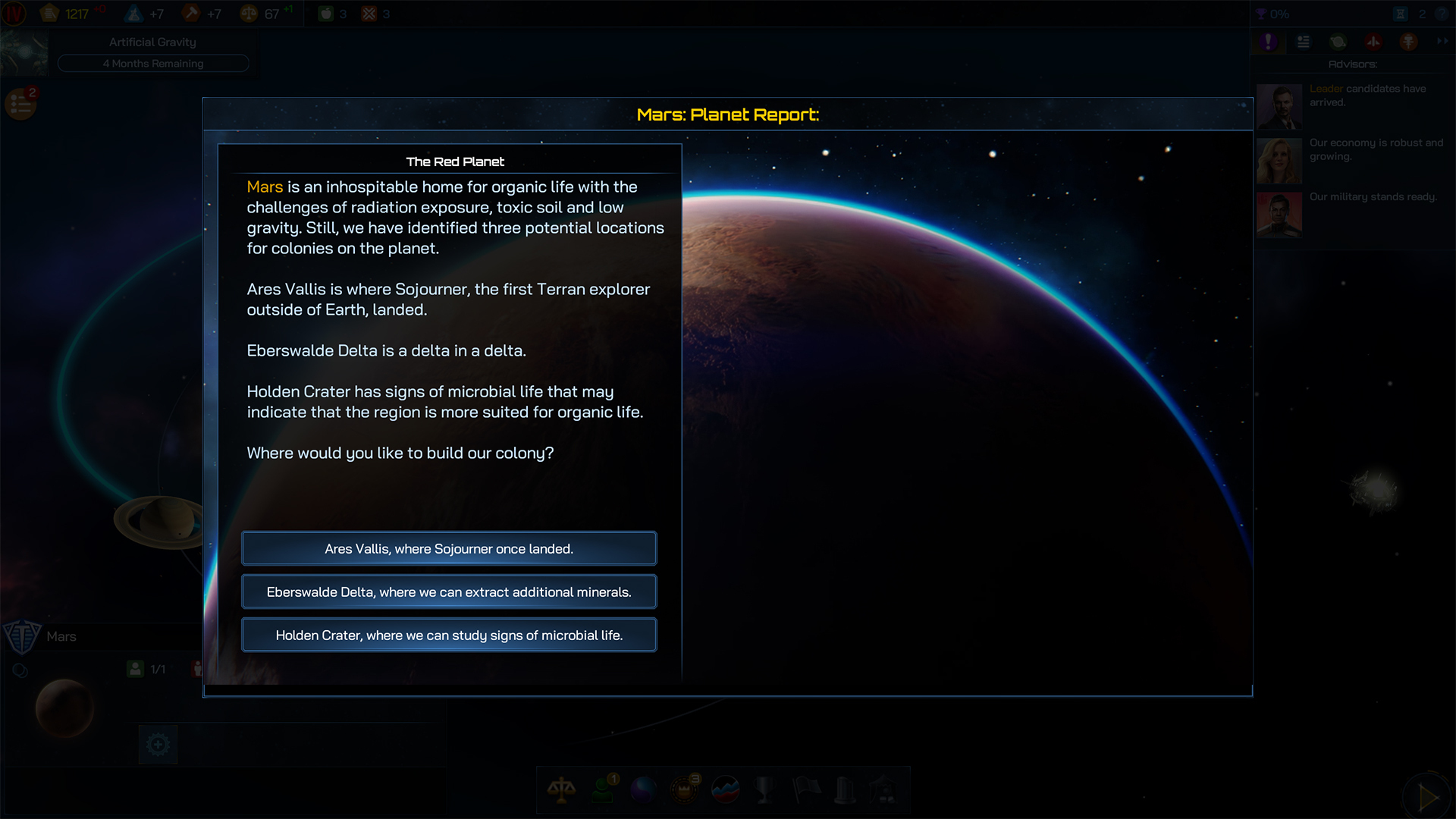Select Eberswalde Delta for extracting minerals
Screen dimensions: 1456x819
click(x=449, y=591)
